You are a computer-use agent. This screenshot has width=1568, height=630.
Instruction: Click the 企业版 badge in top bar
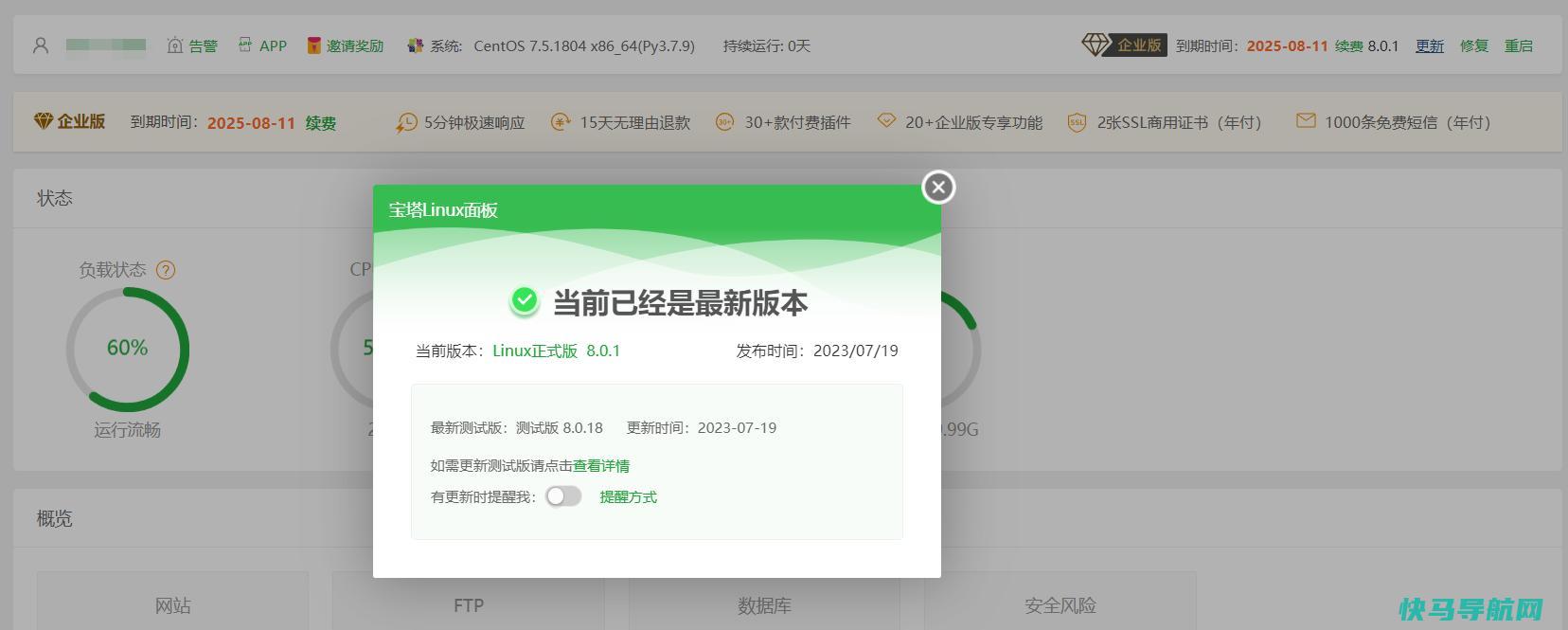1138,45
